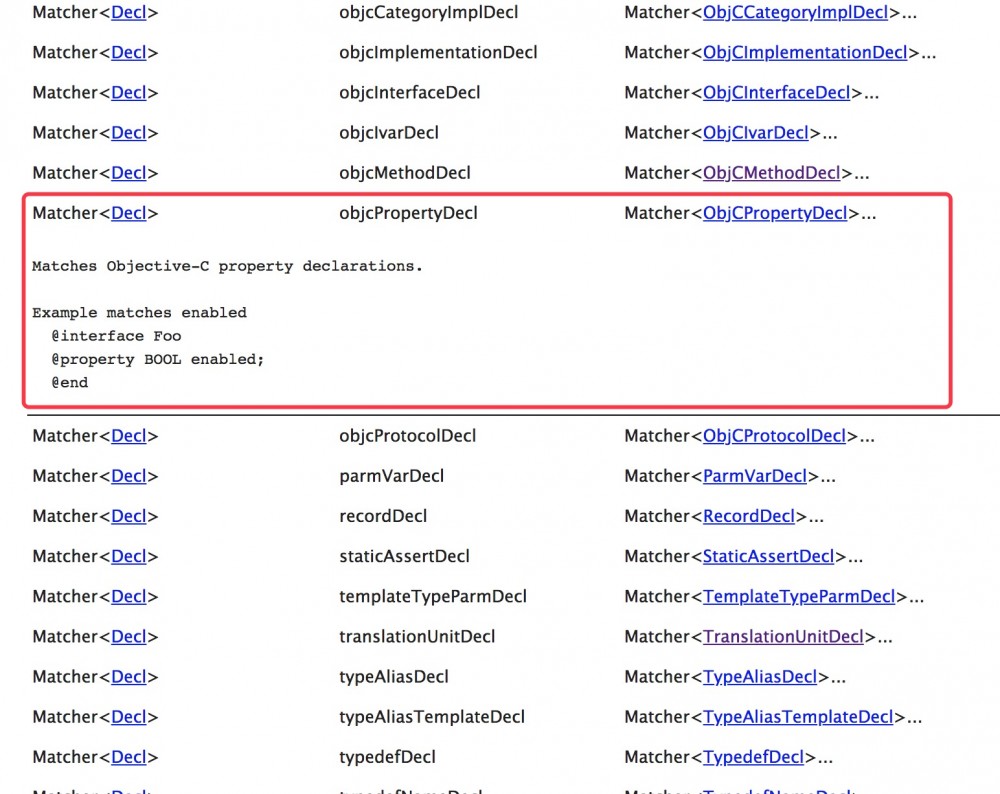Click the 'Example matches enabled' line

(x=139, y=313)
